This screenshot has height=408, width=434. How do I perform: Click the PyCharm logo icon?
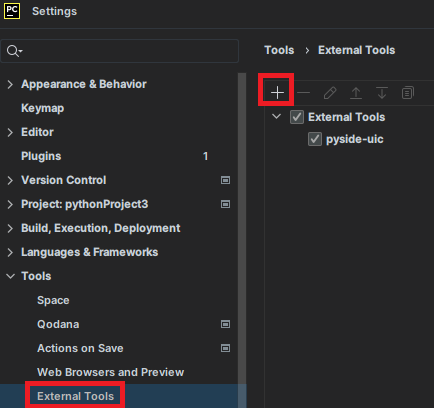click(x=12, y=11)
